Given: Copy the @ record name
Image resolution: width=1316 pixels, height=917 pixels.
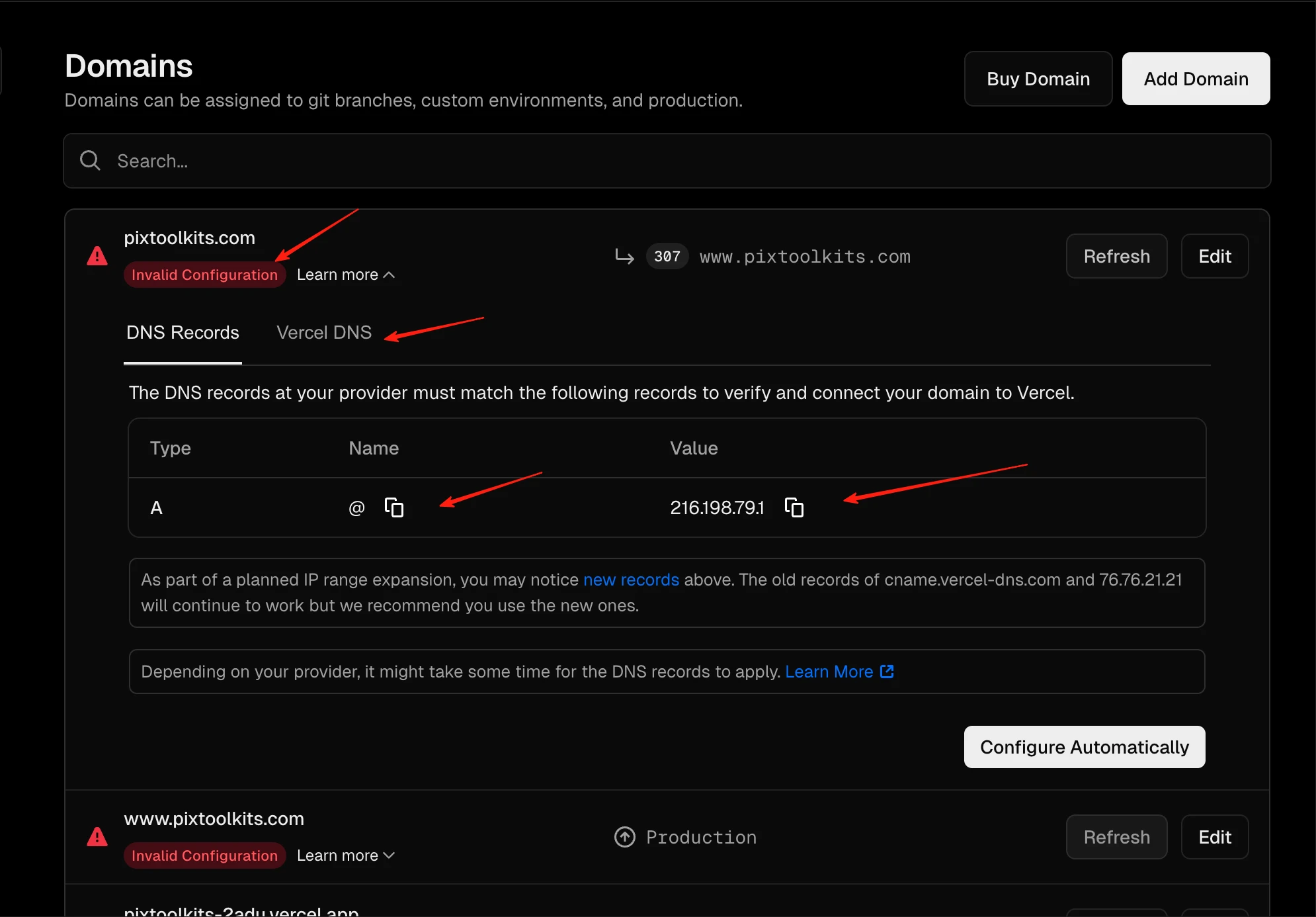Looking at the screenshot, I should tap(394, 507).
